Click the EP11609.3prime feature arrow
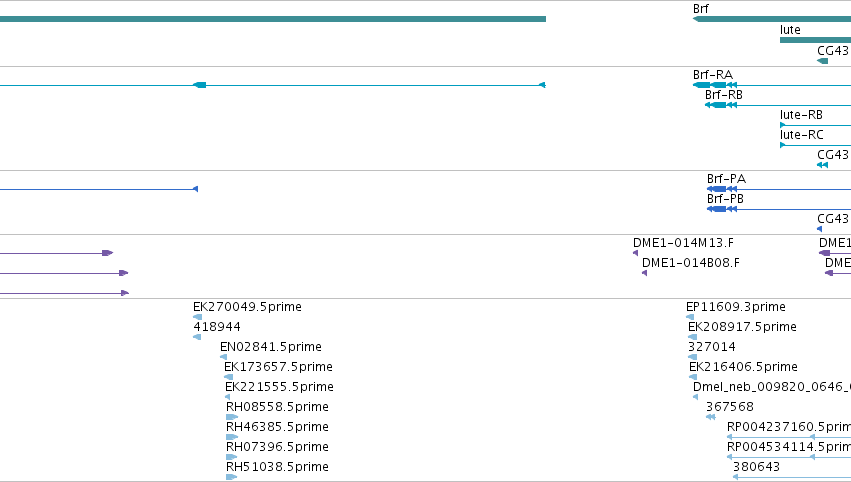The height and width of the screenshot is (482, 851). [x=690, y=317]
